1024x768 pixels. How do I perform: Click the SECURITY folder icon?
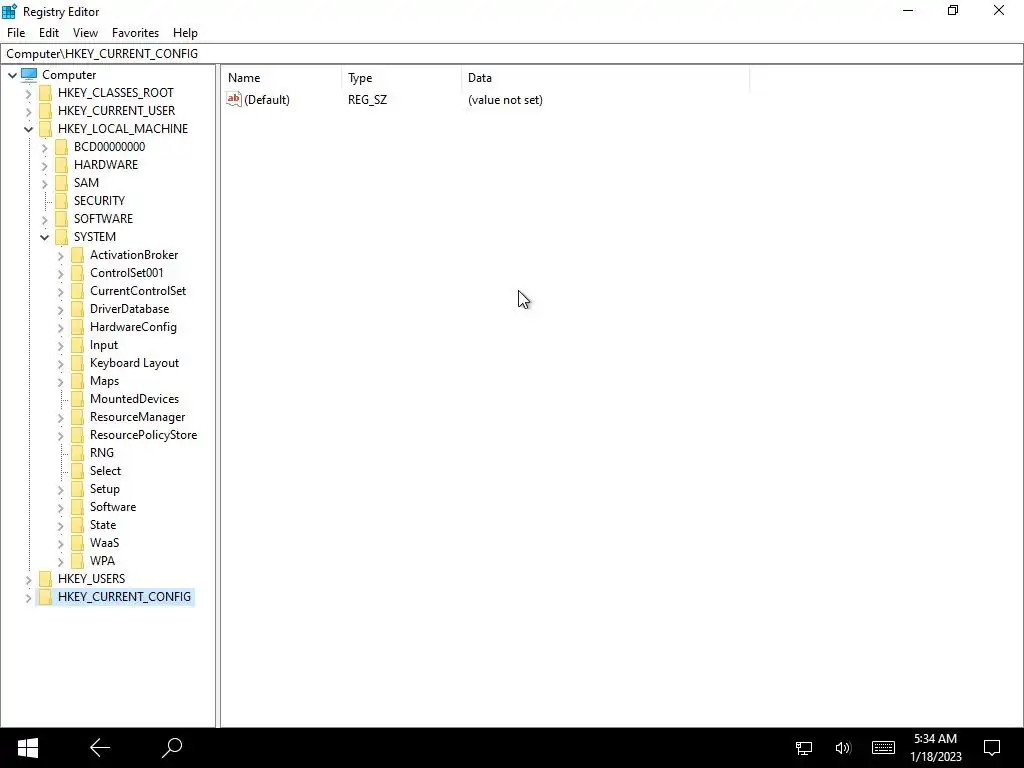[x=61, y=200]
